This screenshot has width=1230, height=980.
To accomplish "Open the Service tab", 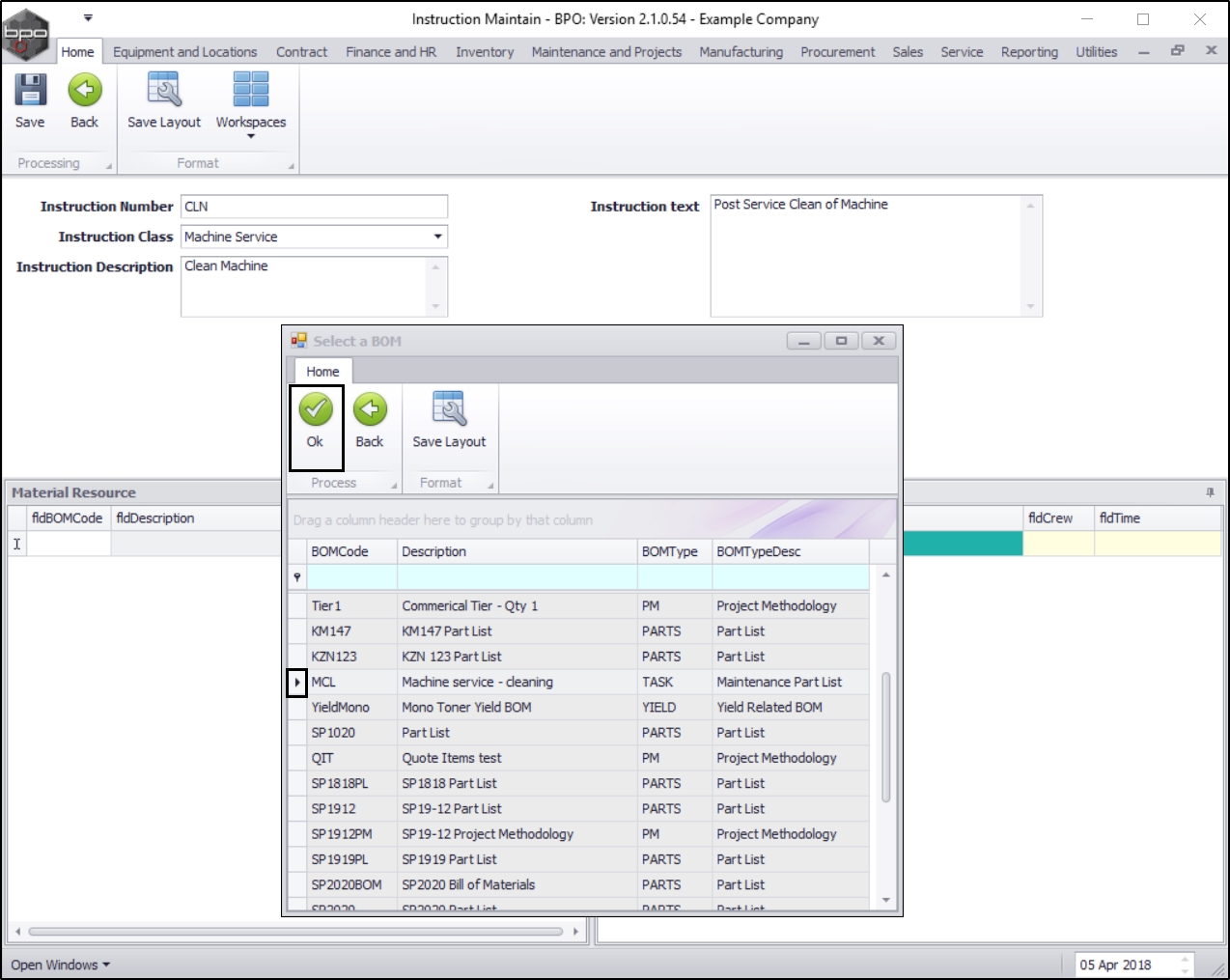I will click(x=962, y=52).
